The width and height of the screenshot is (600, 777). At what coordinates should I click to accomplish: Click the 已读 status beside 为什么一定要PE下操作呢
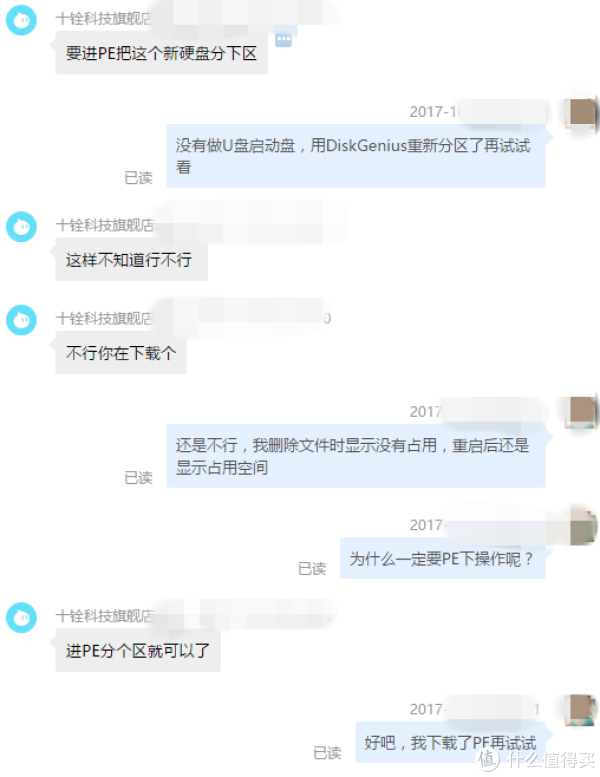point(312,568)
